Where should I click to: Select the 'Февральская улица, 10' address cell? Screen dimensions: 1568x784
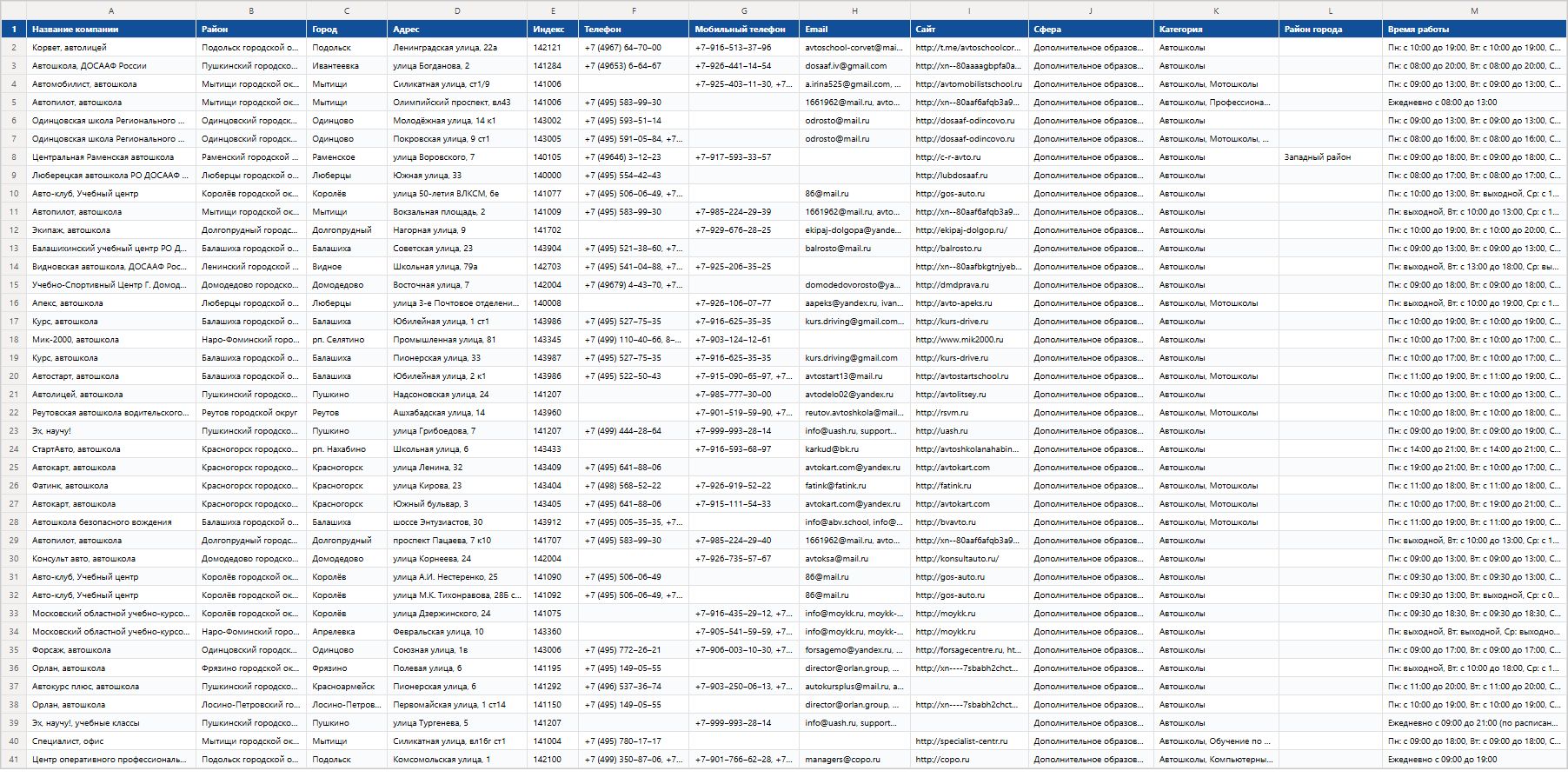pos(457,631)
